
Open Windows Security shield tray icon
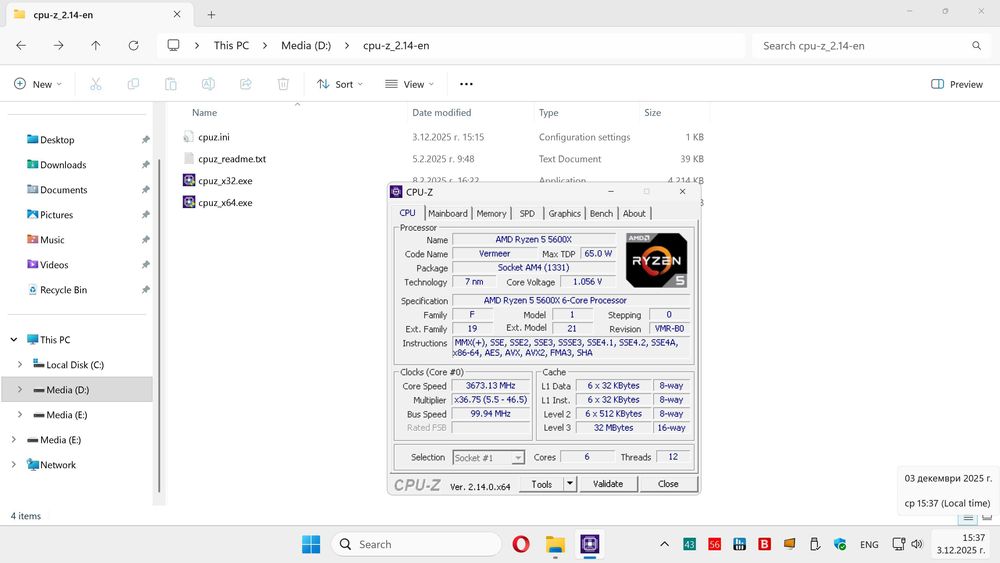[840, 545]
